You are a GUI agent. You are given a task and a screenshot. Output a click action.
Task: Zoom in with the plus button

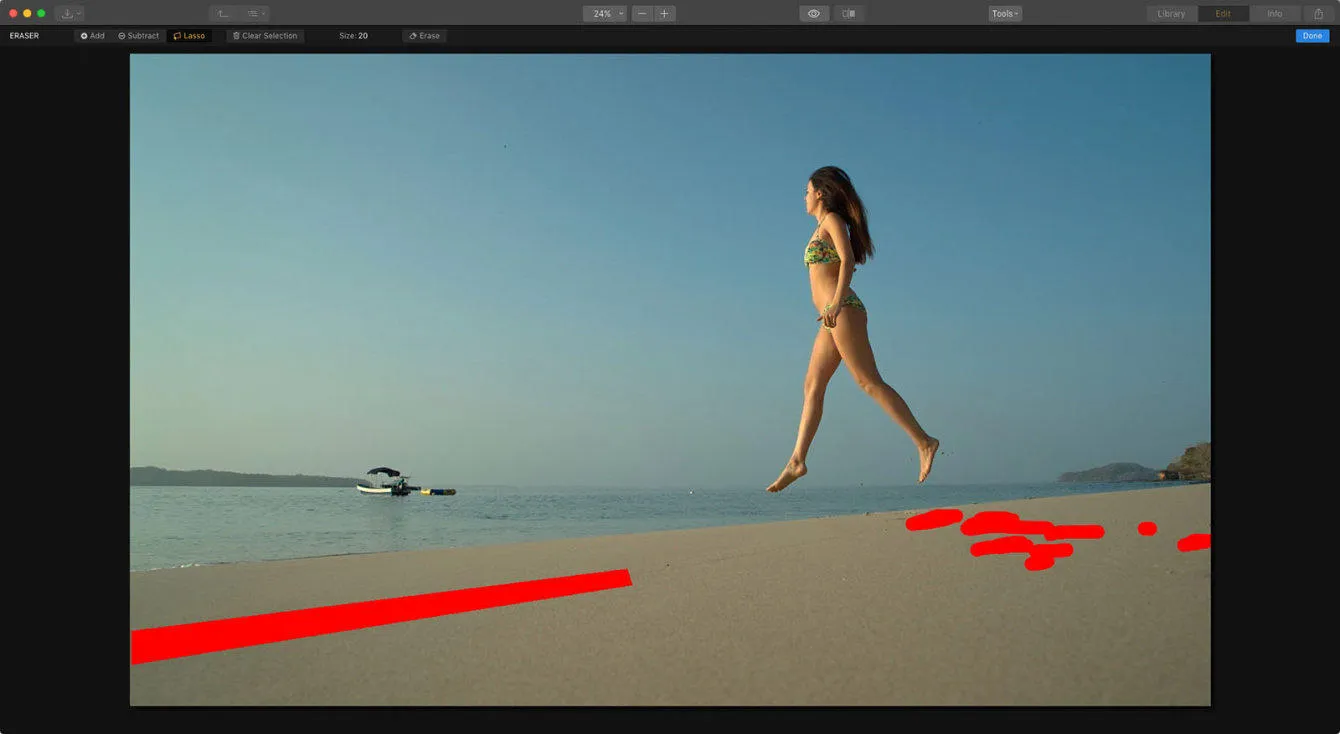click(x=664, y=14)
